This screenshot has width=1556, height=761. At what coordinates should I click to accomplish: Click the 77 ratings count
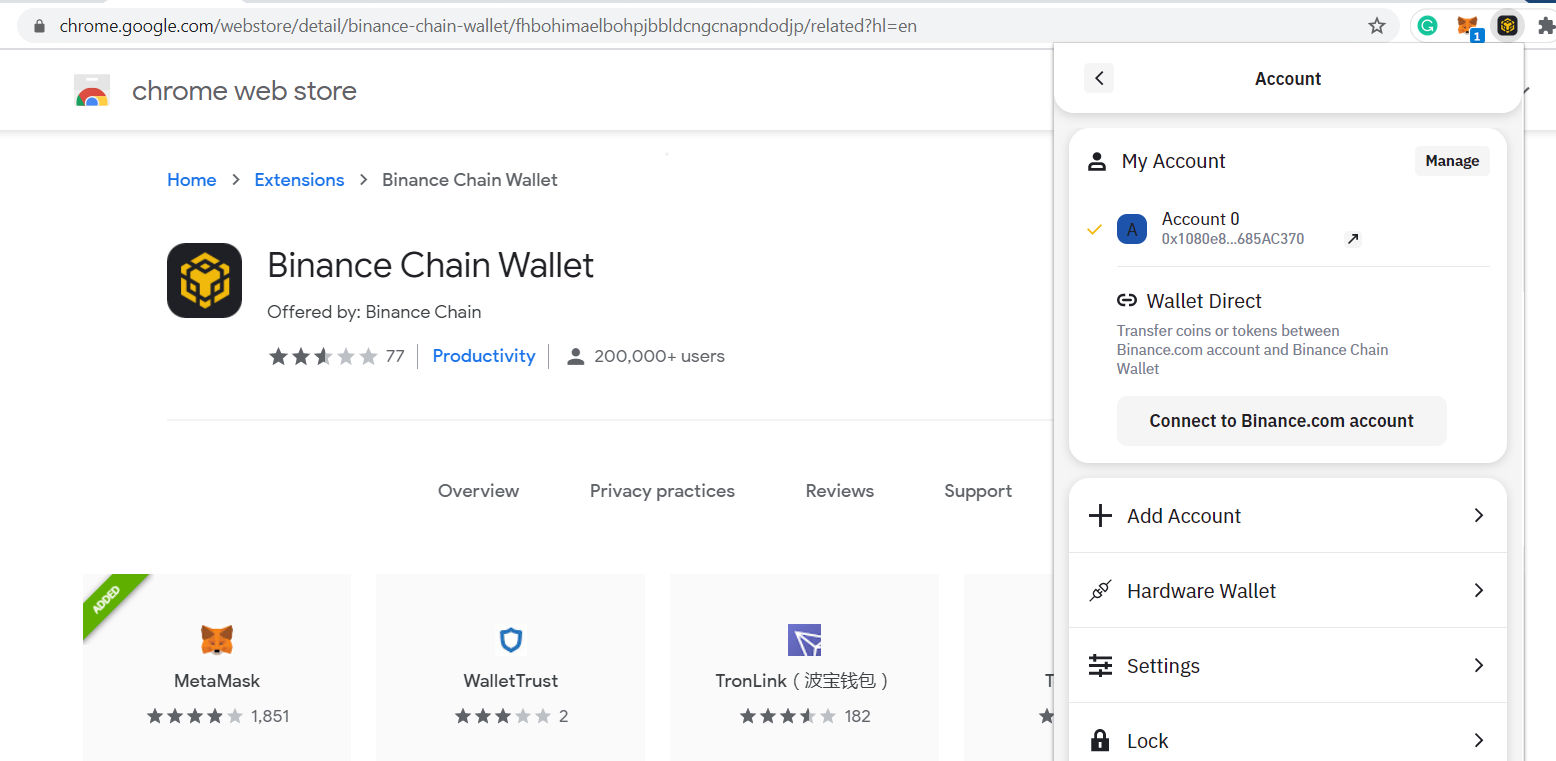pyautogui.click(x=395, y=356)
